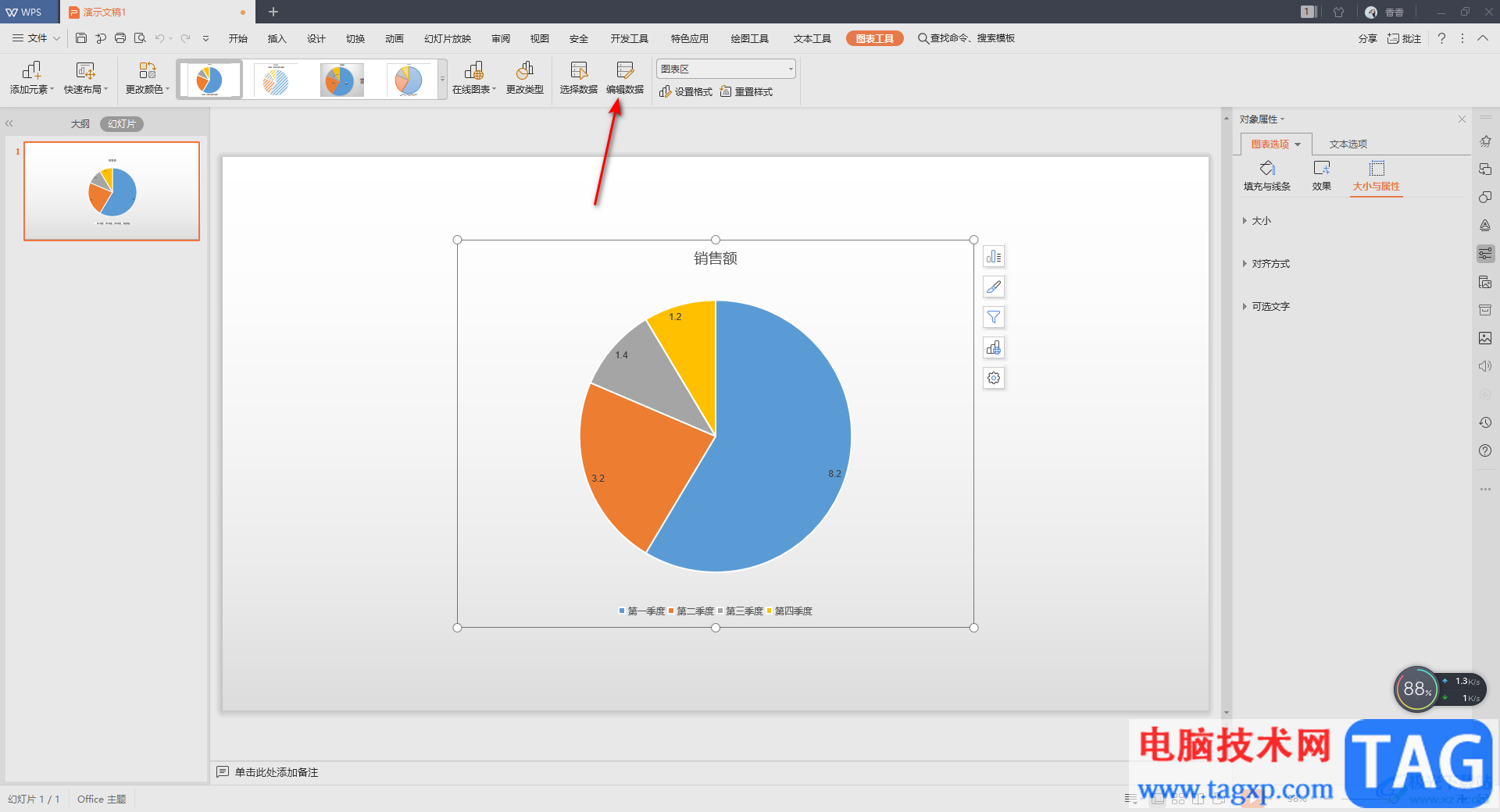Open Change Colors (更改颜色) menu
The height and width of the screenshot is (812, 1500).
coord(147,78)
